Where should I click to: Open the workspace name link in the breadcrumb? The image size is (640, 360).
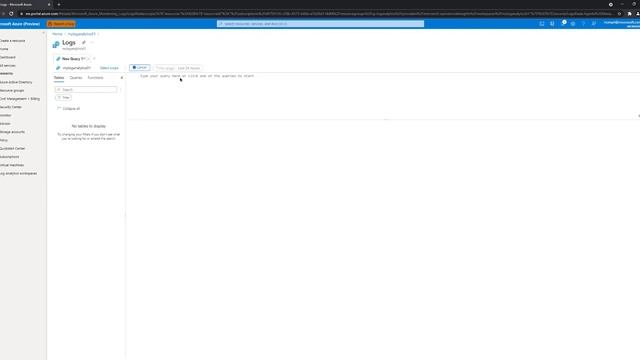tap(81, 34)
